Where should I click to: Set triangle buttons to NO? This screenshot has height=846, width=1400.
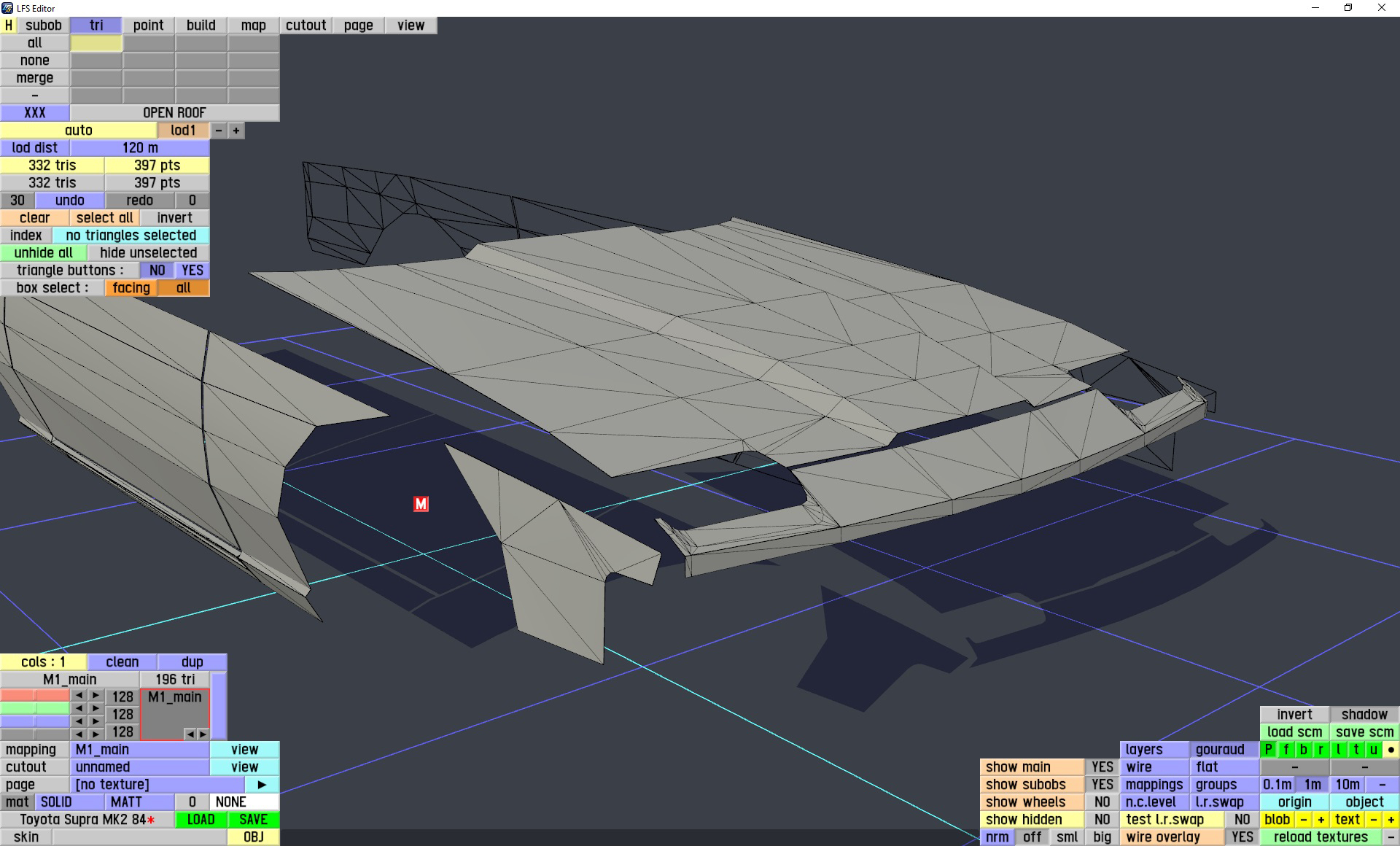coord(157,271)
